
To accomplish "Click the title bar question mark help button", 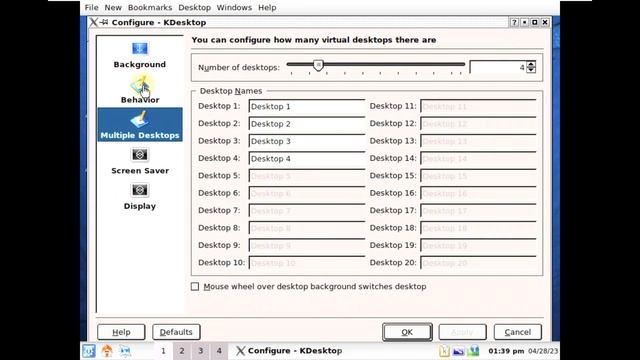I will click(514, 22).
